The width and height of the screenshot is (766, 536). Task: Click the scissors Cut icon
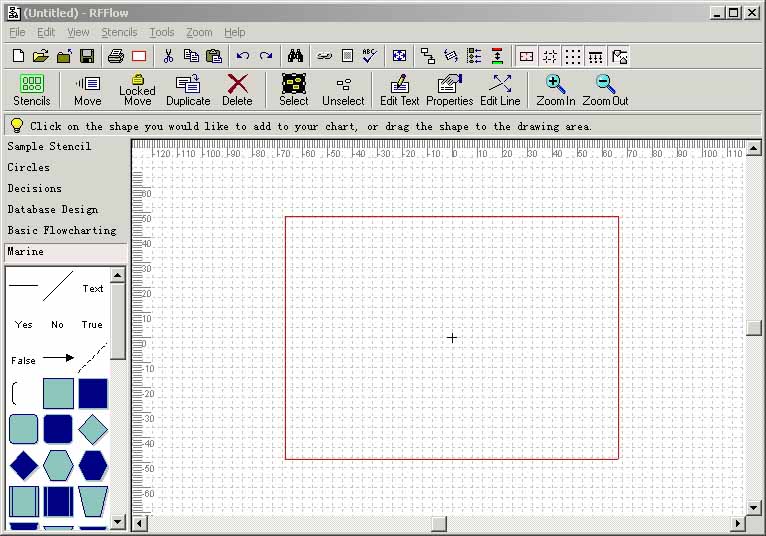(x=168, y=56)
